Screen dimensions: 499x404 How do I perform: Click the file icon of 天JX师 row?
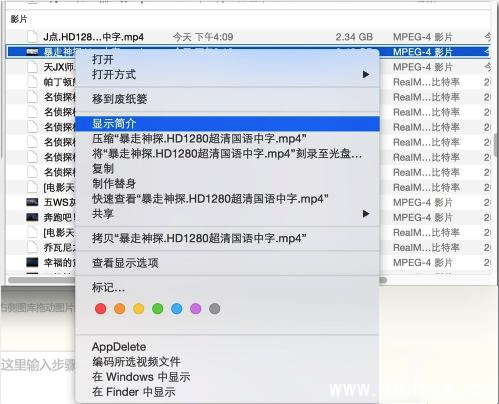pos(32,67)
